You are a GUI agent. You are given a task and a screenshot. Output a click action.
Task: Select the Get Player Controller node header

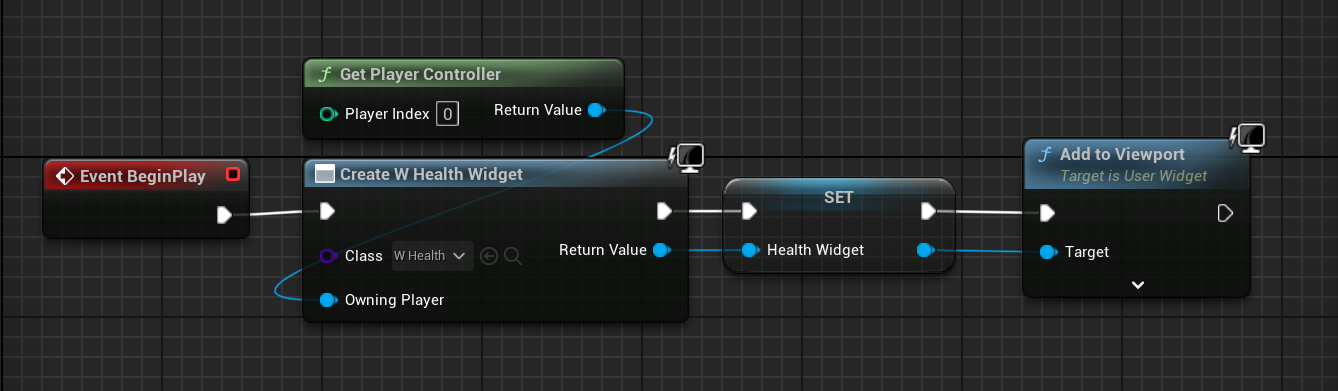464,75
